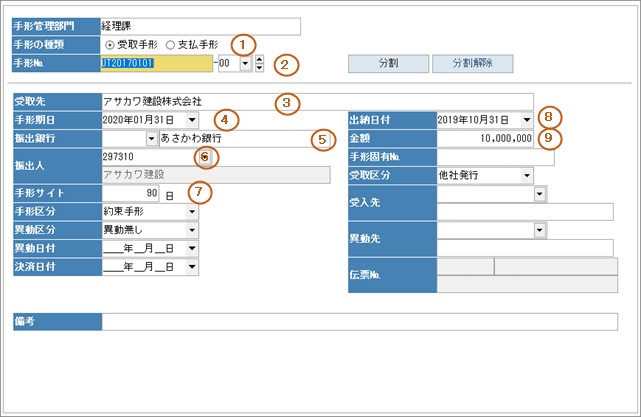Open the 出納日付 date picker dropdown

(x=527, y=120)
